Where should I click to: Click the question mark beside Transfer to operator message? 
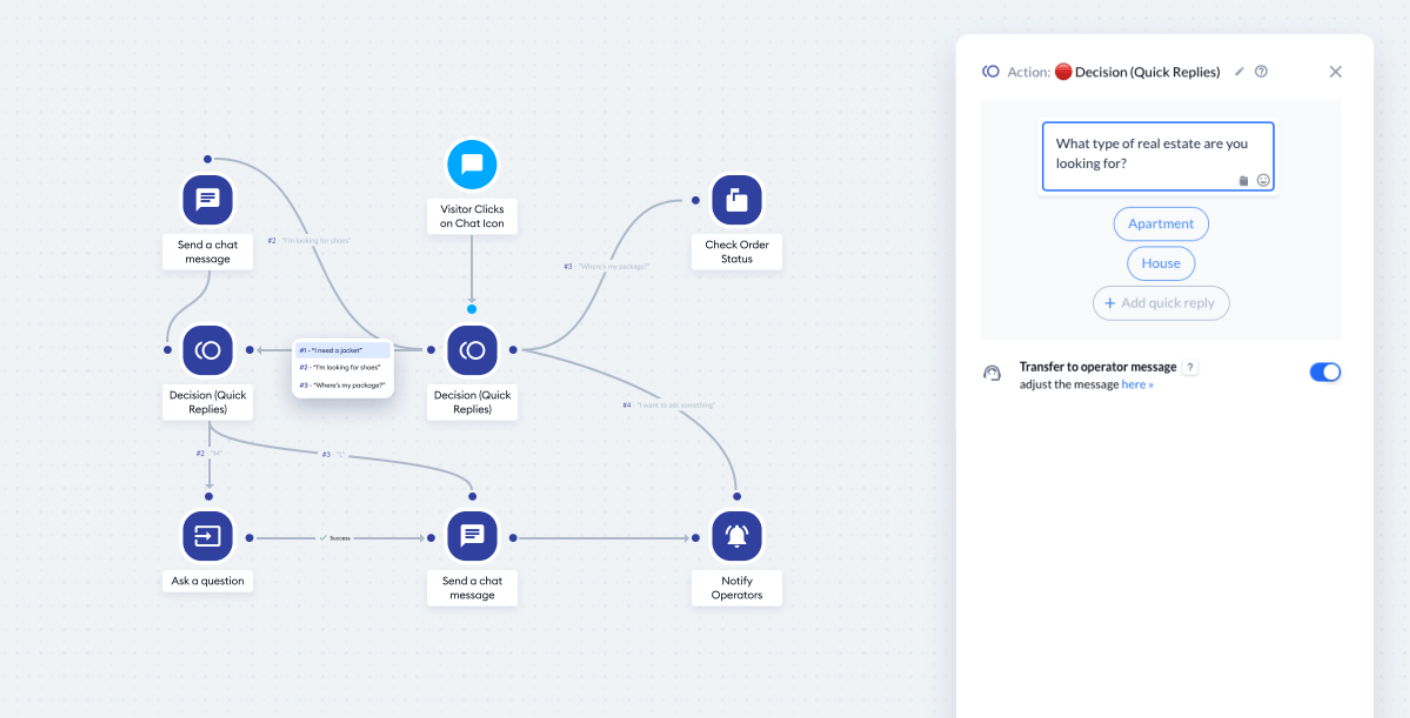(1190, 368)
